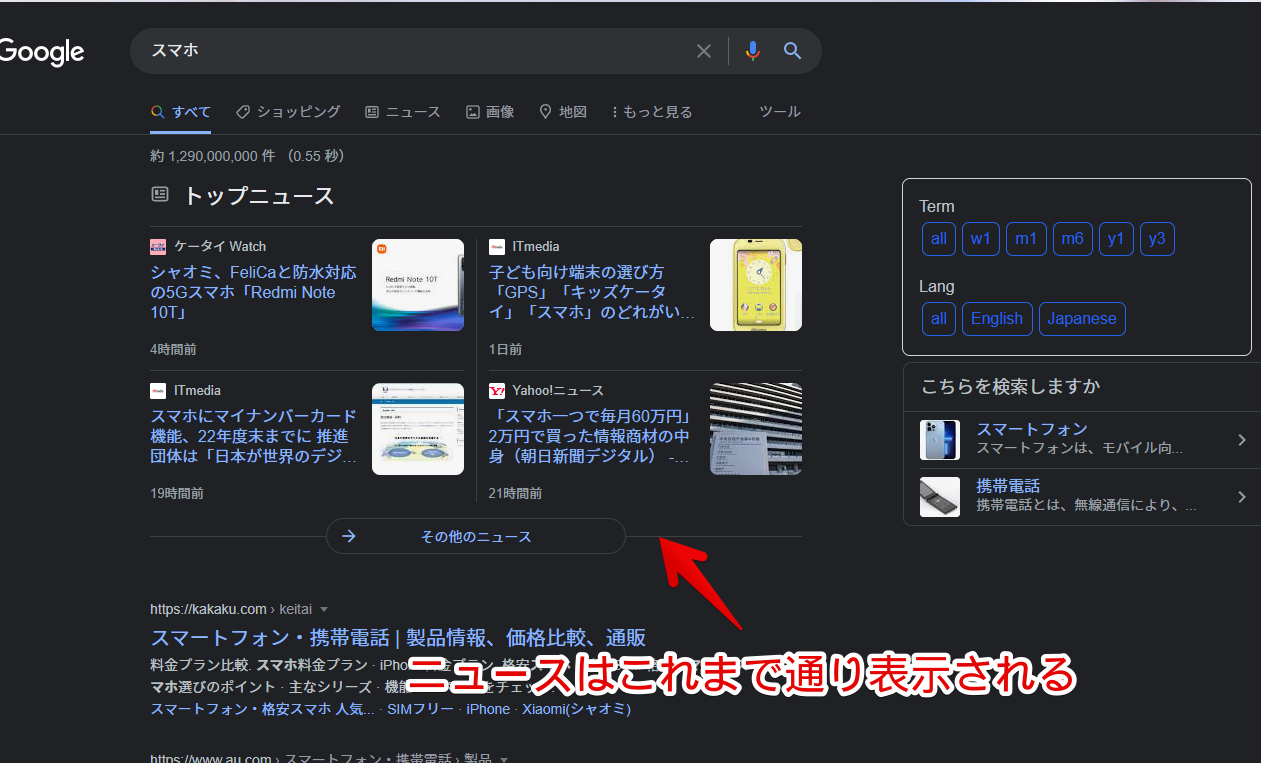Click the Yahoo!ニュース source name
Image resolution: width=1261 pixels, height=763 pixels.
click(558, 390)
